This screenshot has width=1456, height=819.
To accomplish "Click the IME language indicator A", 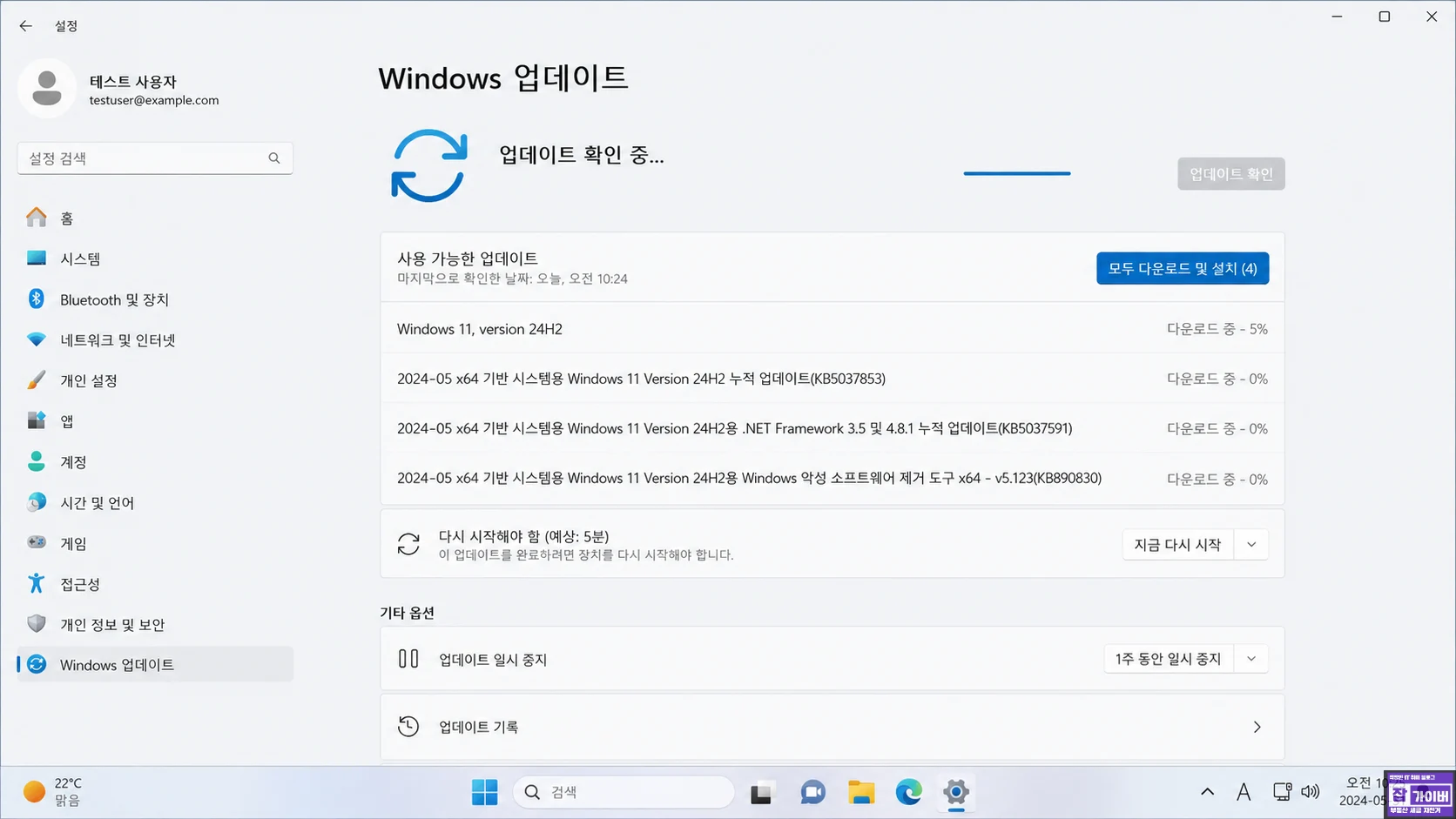I will pyautogui.click(x=1244, y=792).
